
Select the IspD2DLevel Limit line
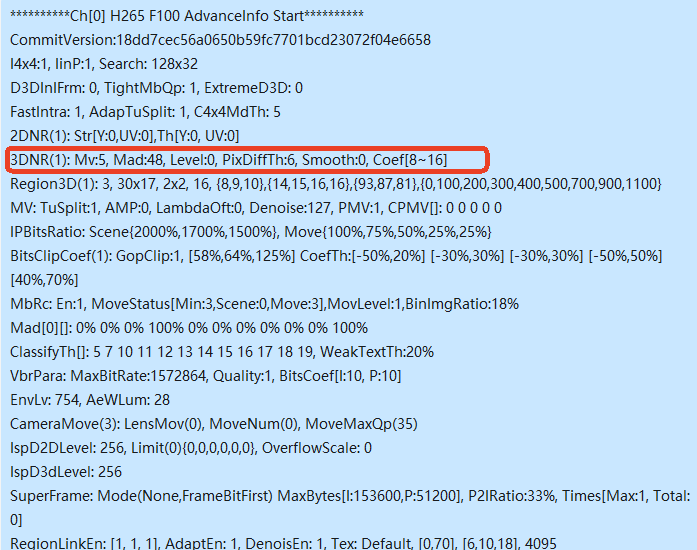(x=191, y=448)
